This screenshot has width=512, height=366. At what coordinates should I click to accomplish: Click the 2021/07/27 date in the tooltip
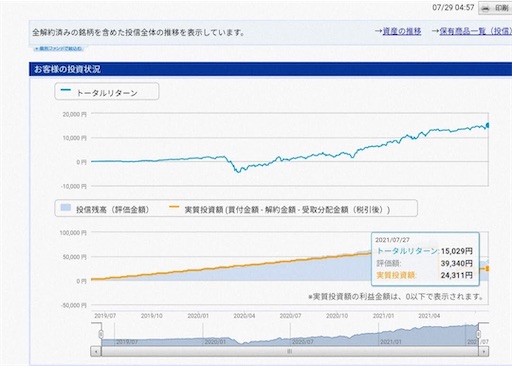tap(392, 240)
